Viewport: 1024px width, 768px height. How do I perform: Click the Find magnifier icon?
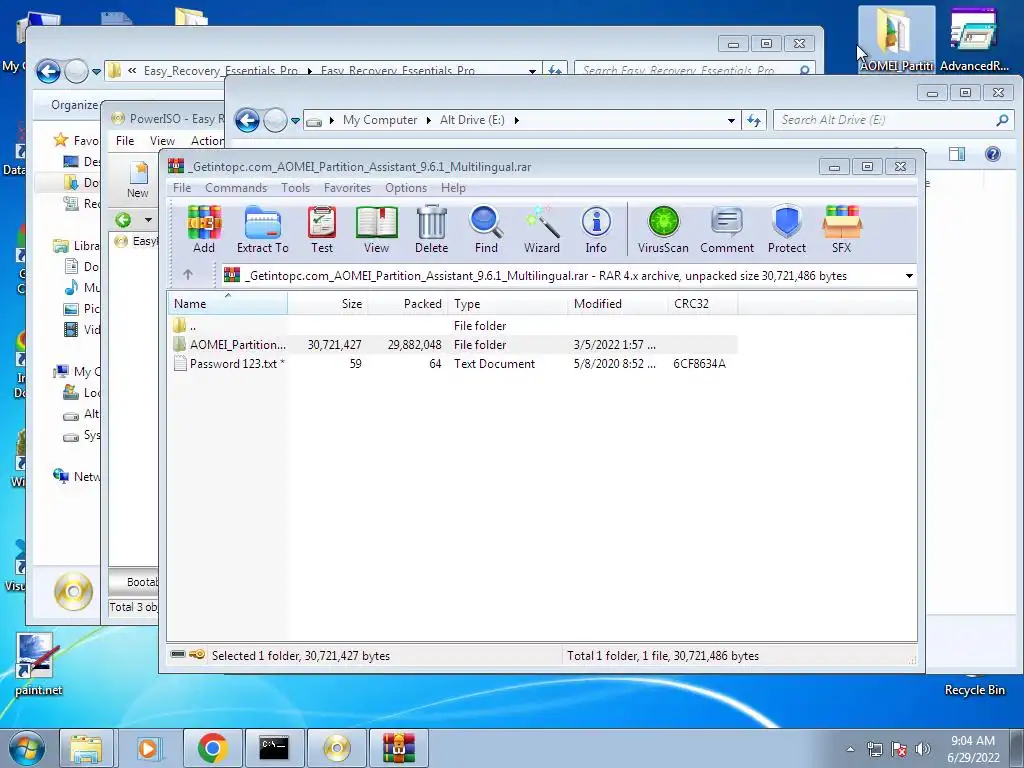(486, 229)
